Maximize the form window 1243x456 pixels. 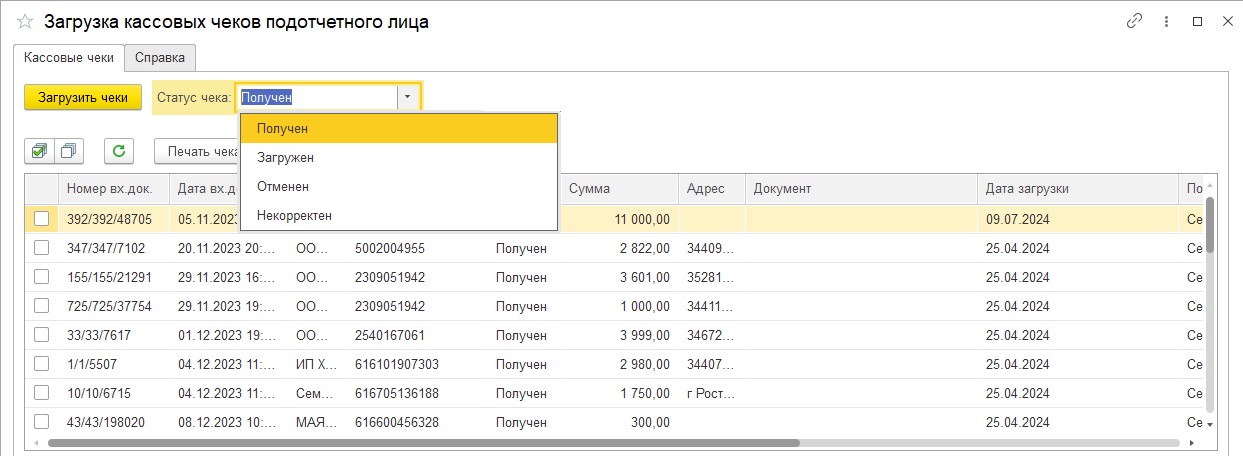pyautogui.click(x=1197, y=21)
